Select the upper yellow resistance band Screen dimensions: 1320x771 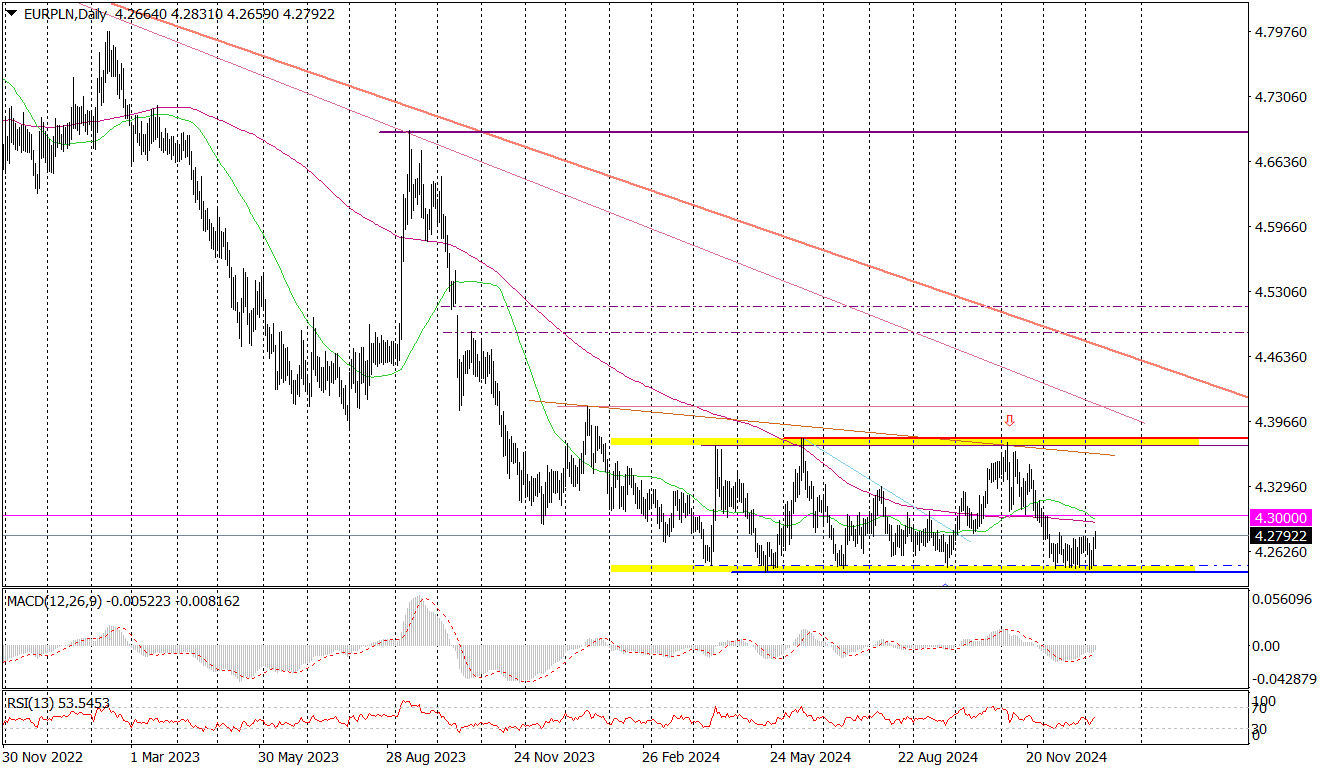point(905,441)
